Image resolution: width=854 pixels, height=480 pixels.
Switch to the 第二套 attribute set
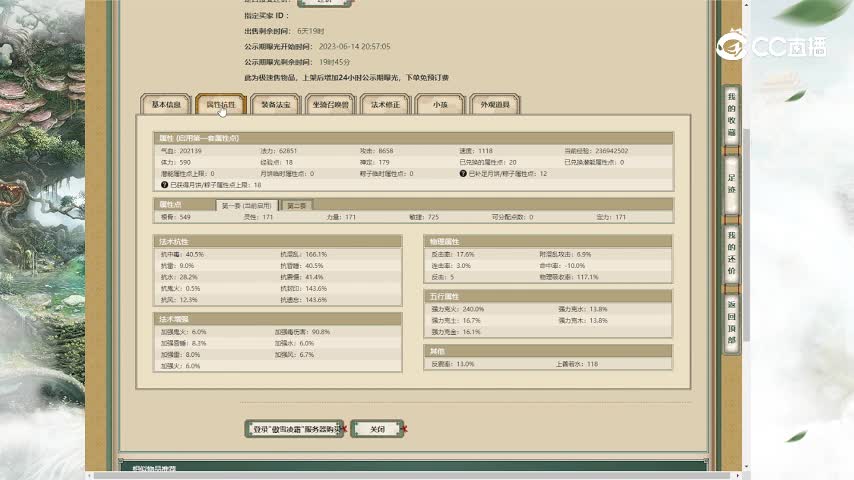tap(296, 205)
